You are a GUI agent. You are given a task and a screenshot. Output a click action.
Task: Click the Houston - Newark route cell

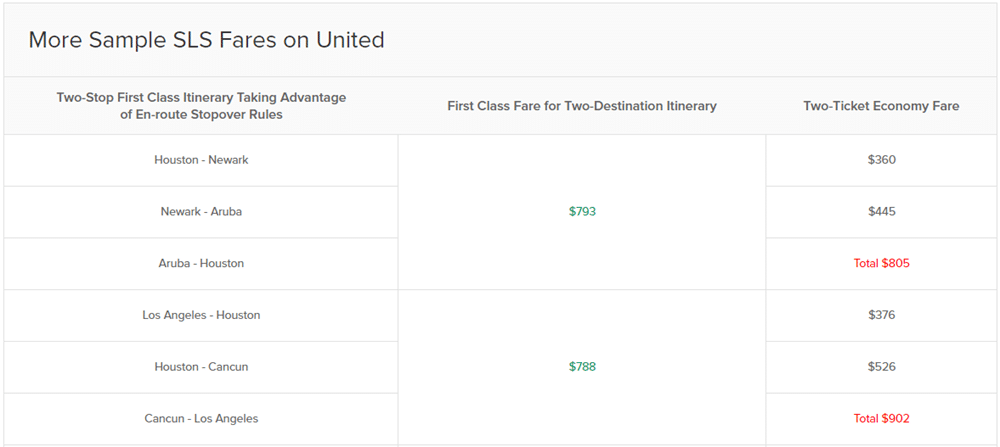(201, 160)
